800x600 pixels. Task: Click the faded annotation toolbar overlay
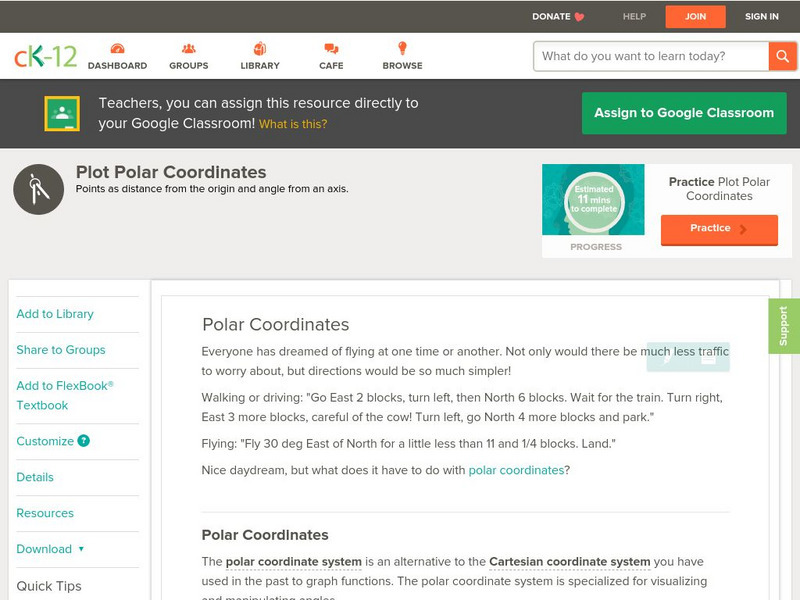(688, 357)
